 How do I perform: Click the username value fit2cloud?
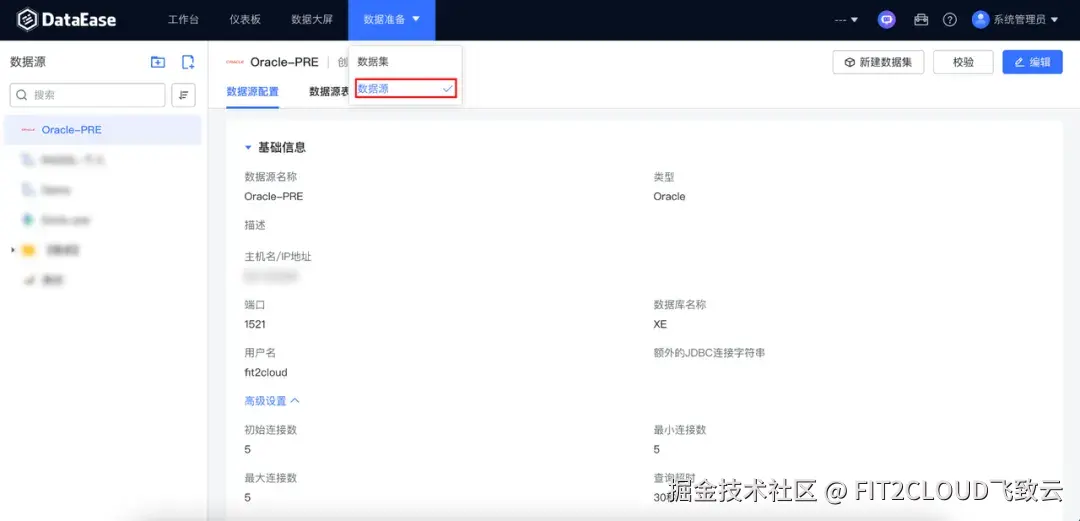click(266, 372)
